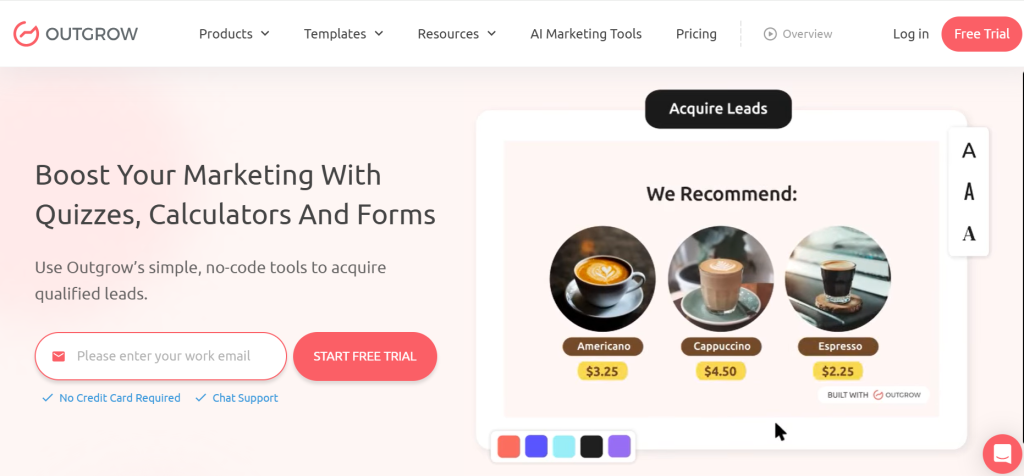
Task: Pick the coral red color swatch
Action: 509,447
